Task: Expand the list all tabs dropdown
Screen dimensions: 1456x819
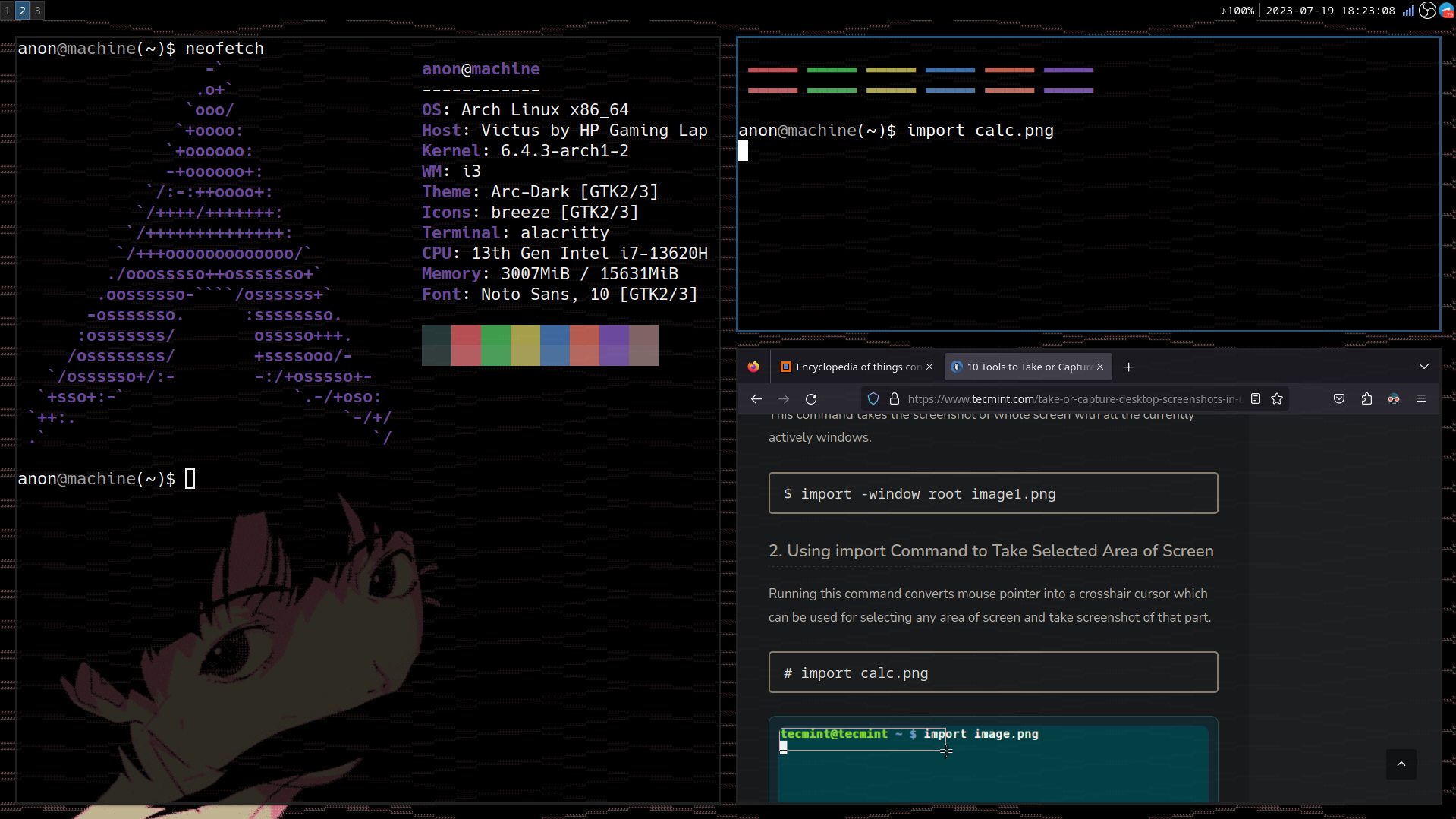Action: [x=1424, y=367]
